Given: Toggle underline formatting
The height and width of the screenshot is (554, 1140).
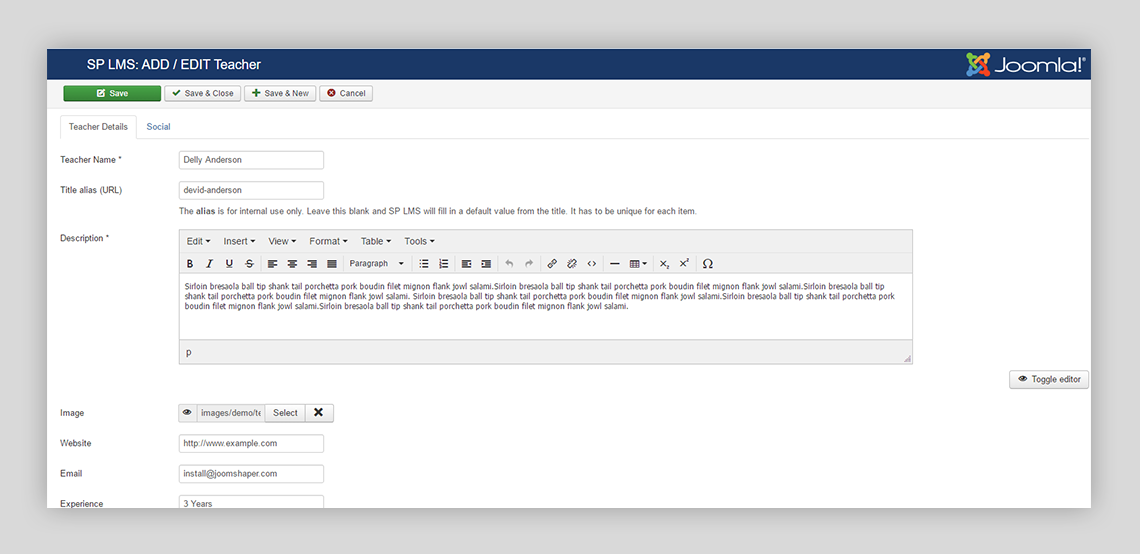Looking at the screenshot, I should click(x=229, y=264).
